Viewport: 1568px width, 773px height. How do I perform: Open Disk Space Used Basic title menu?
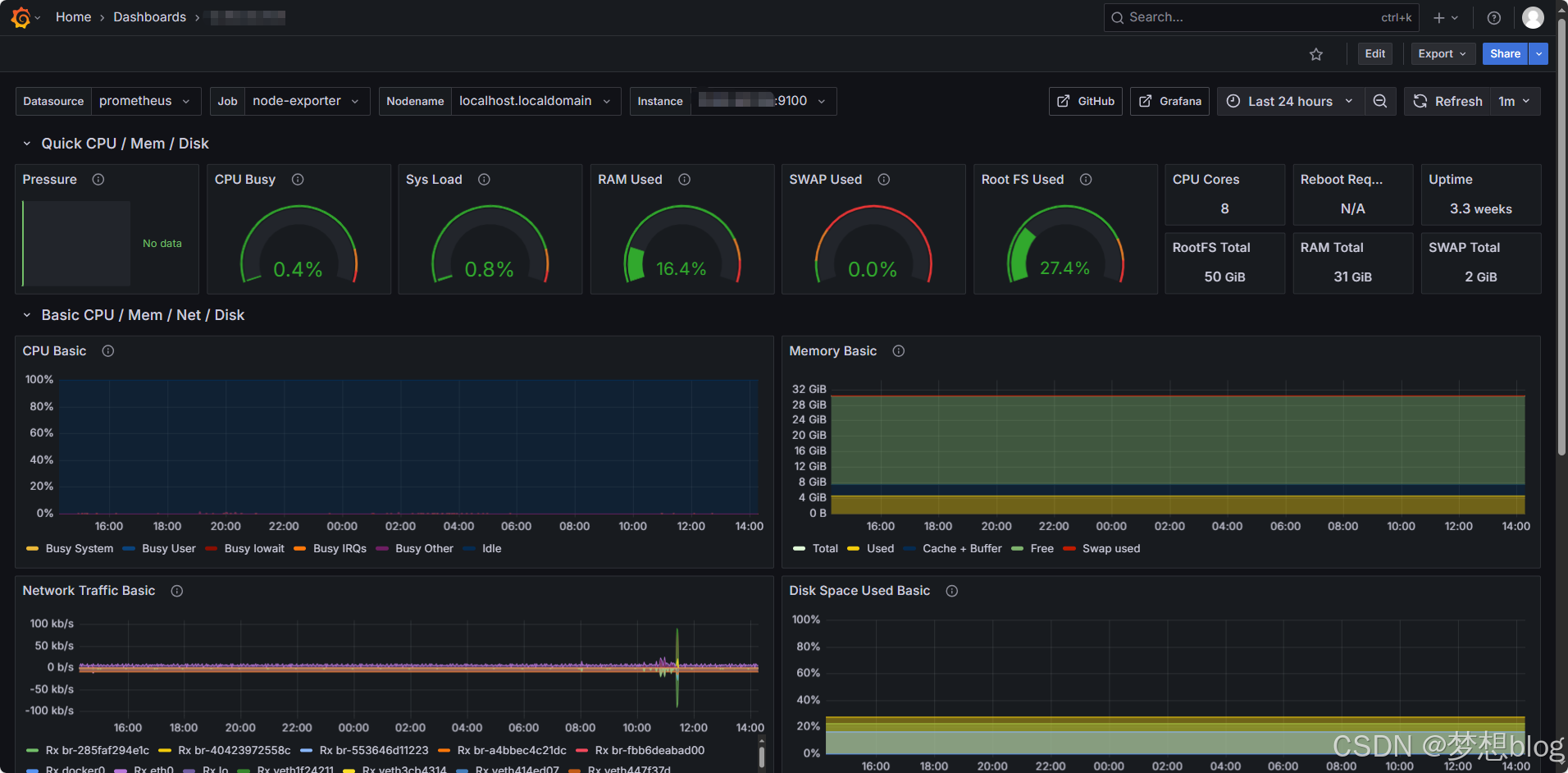pyautogui.click(x=859, y=590)
